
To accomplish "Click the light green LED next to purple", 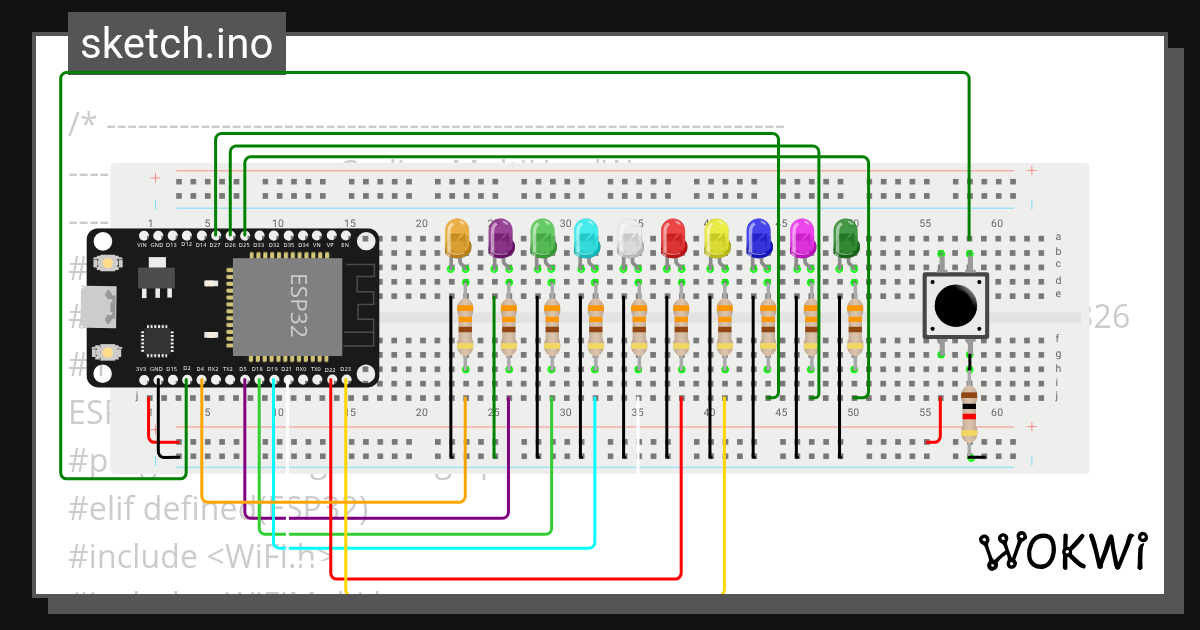I will click(x=543, y=238).
